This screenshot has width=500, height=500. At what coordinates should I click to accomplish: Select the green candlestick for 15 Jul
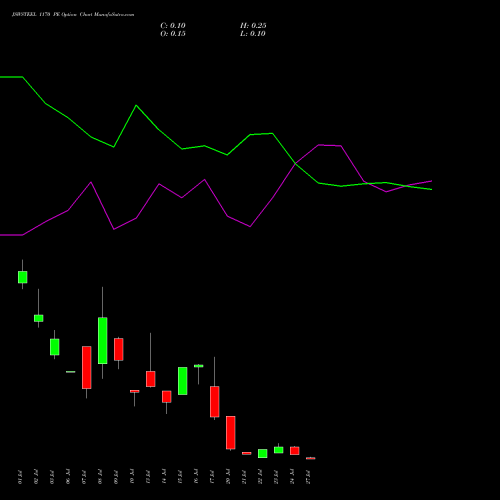(183, 381)
